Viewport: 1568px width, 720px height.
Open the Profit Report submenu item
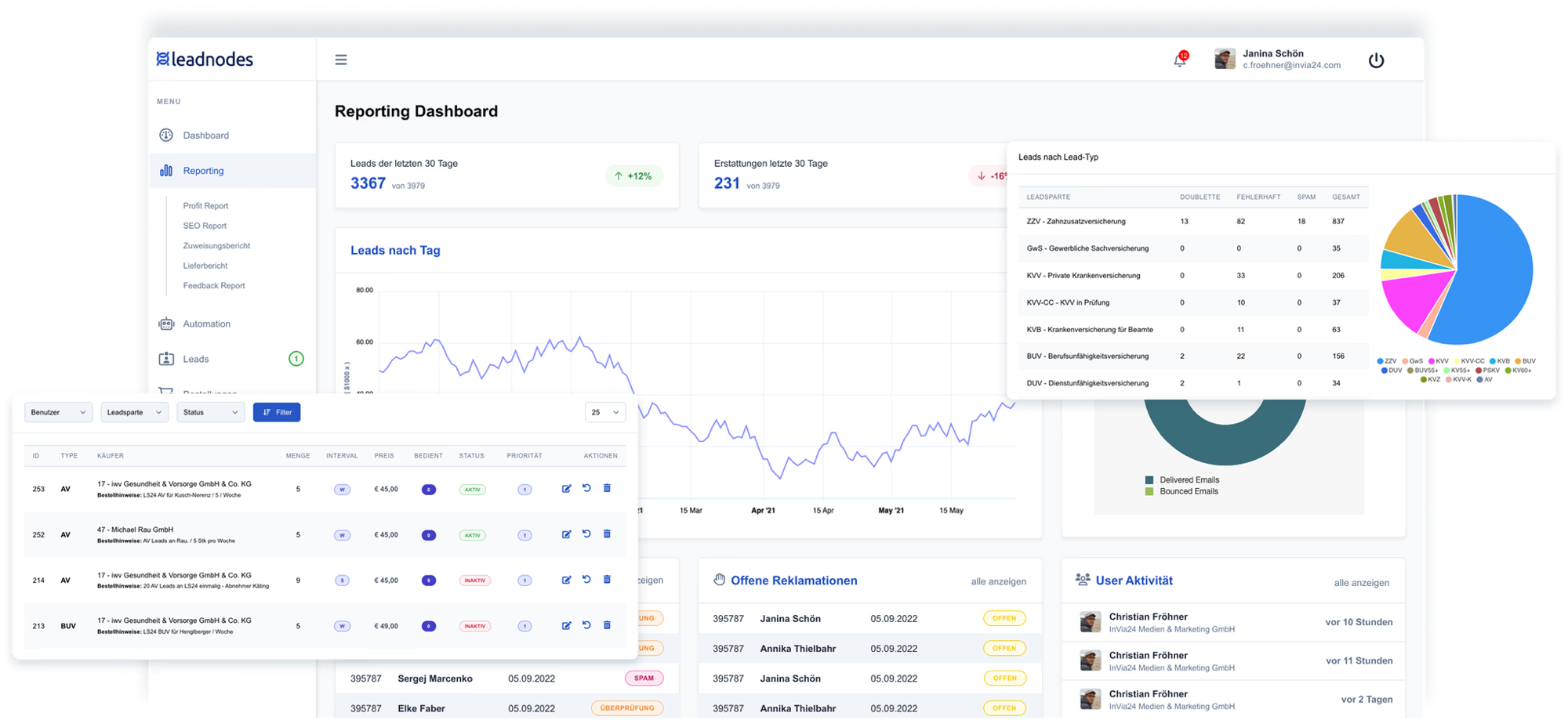205,205
